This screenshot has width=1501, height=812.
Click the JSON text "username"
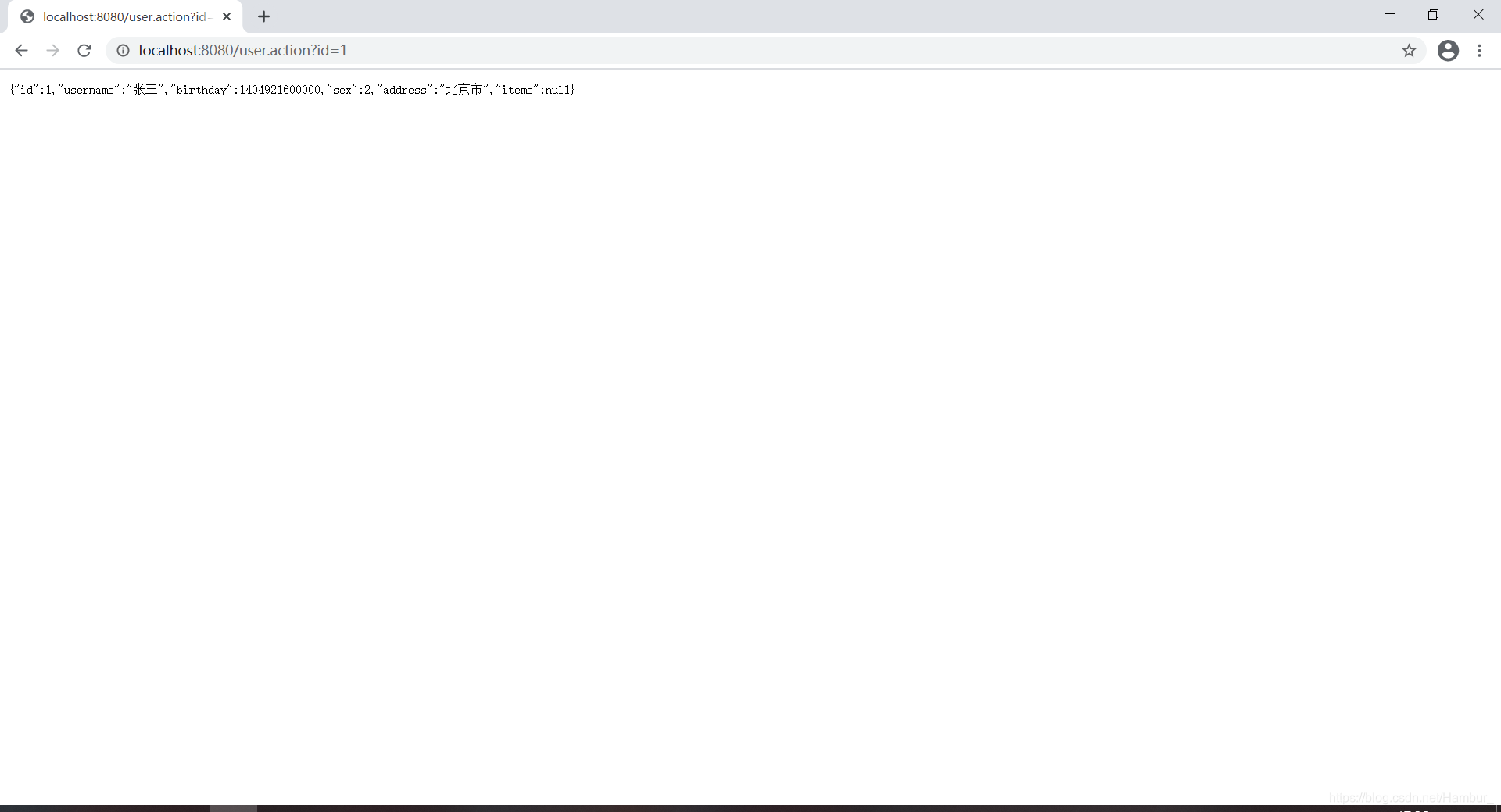point(88,90)
